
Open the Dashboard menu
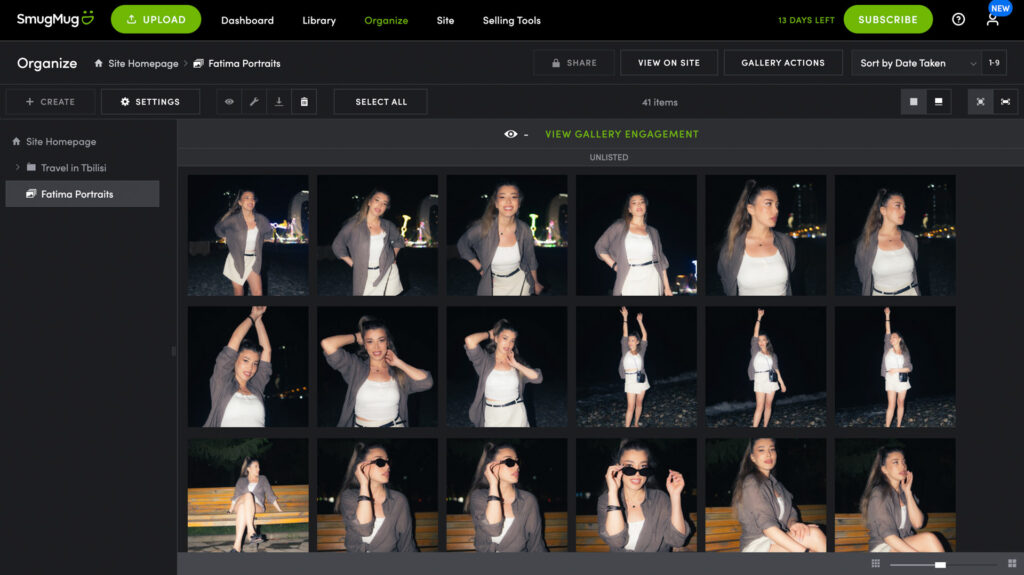(x=248, y=20)
